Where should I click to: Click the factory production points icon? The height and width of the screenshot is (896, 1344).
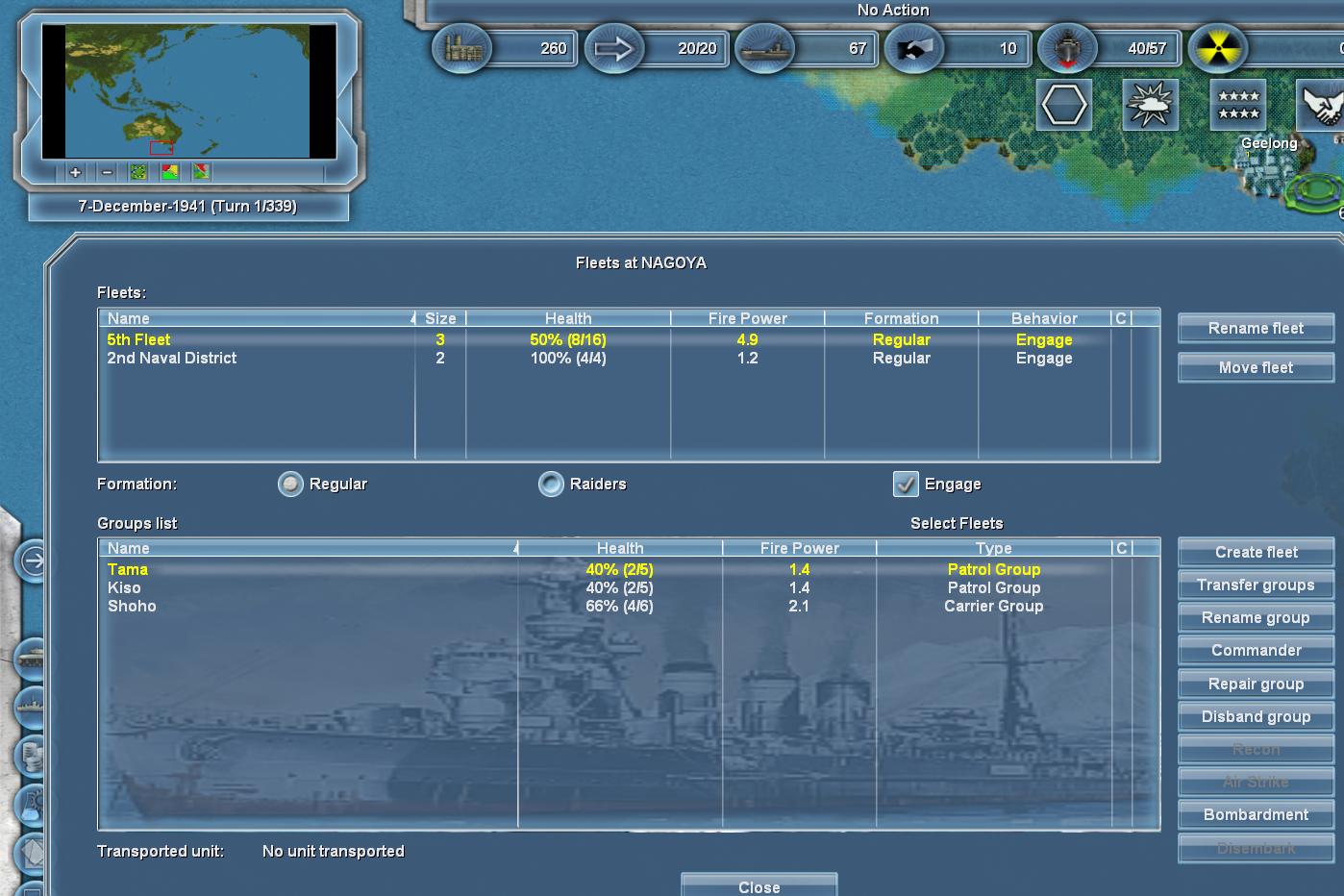click(461, 48)
